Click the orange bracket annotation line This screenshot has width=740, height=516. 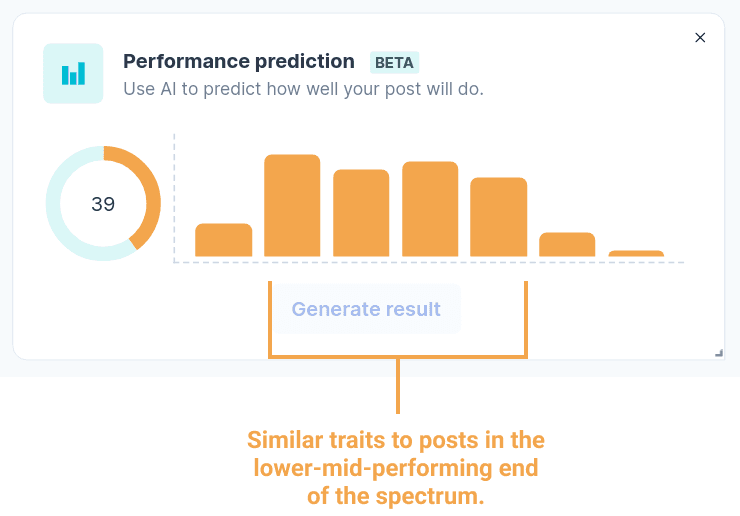398,356
